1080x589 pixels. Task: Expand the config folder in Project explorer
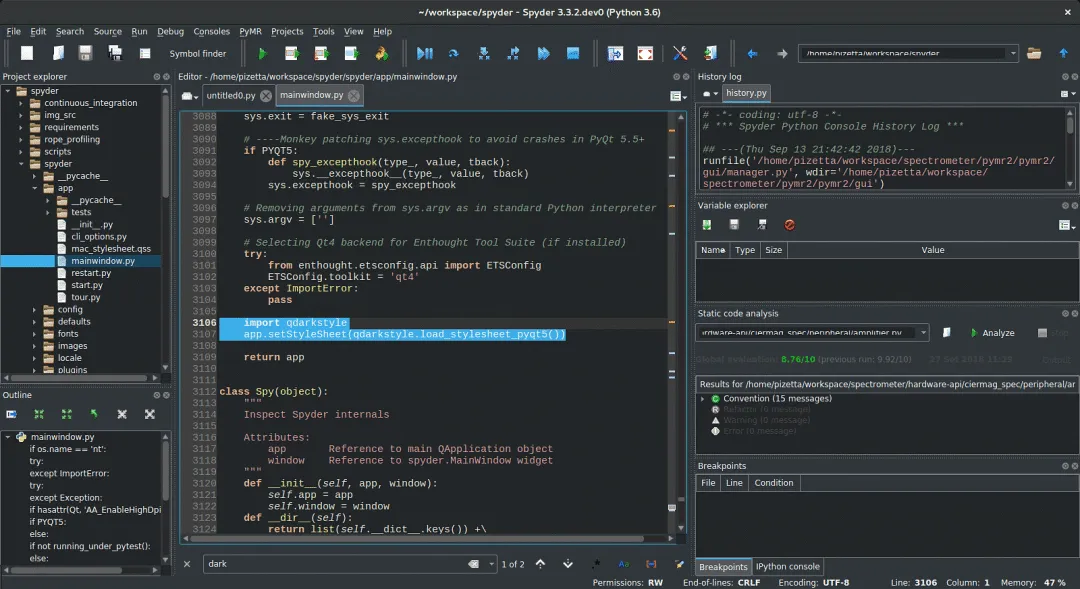(35, 310)
